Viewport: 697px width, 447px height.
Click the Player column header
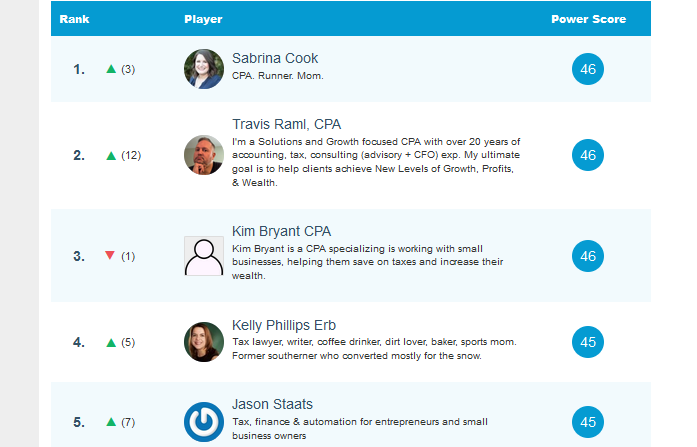[x=203, y=19]
